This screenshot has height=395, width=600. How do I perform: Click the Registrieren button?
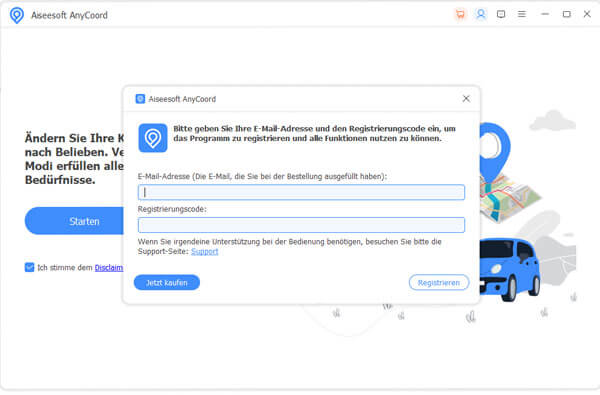click(439, 282)
